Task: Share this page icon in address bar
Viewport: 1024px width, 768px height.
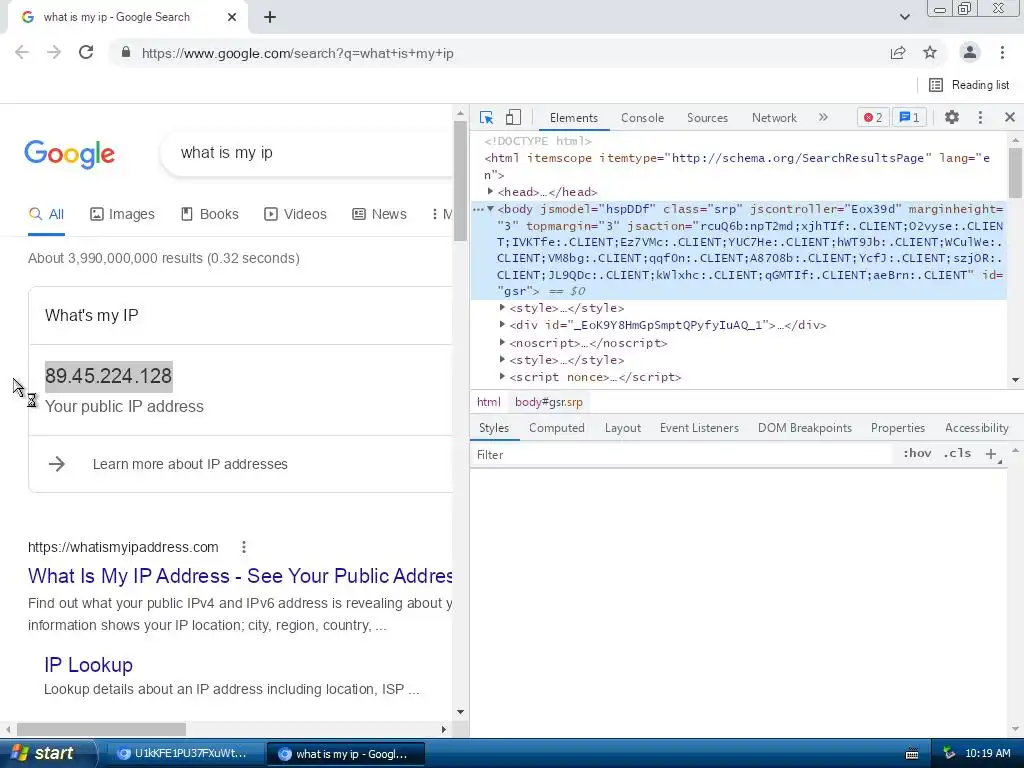Action: pyautogui.click(x=898, y=52)
